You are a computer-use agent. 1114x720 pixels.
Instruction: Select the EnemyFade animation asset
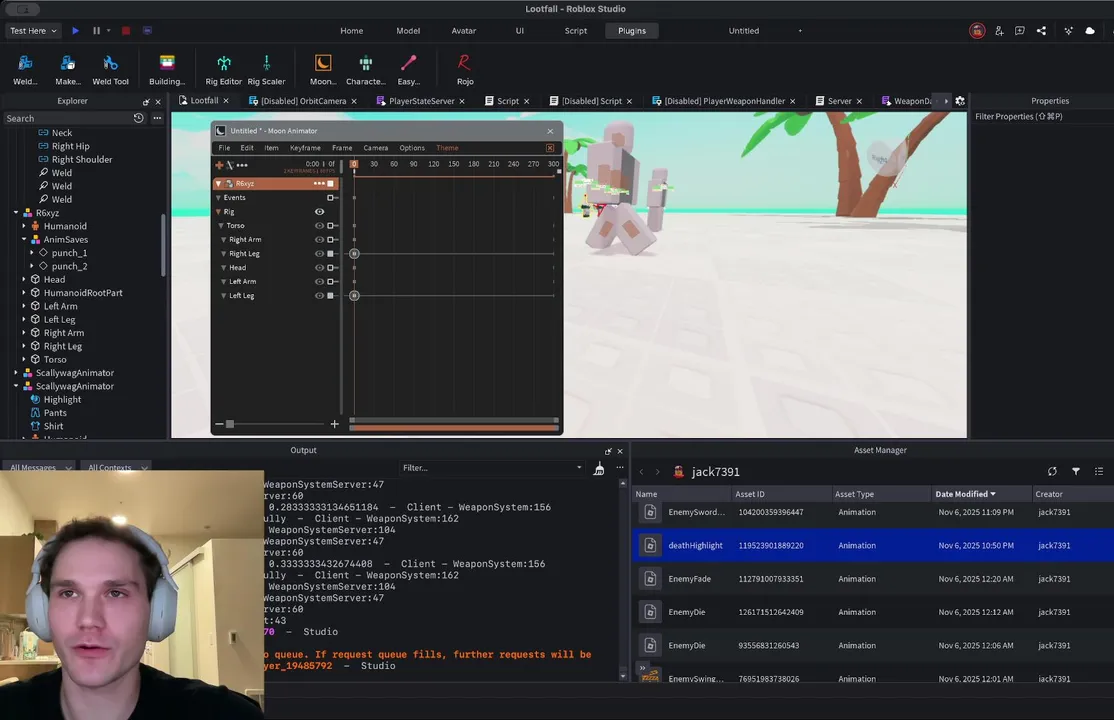coord(872,579)
